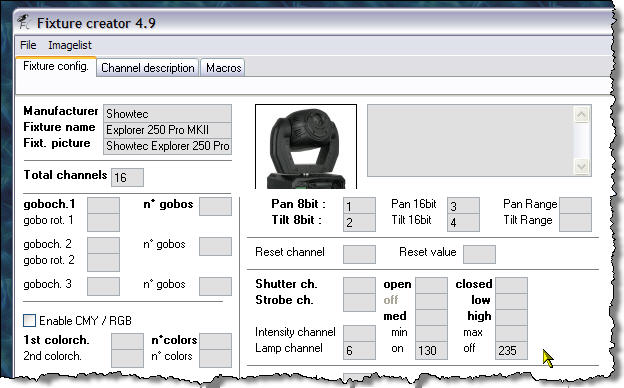Click the lamp on field showing 130
The width and height of the screenshot is (624, 388).
[x=432, y=350]
